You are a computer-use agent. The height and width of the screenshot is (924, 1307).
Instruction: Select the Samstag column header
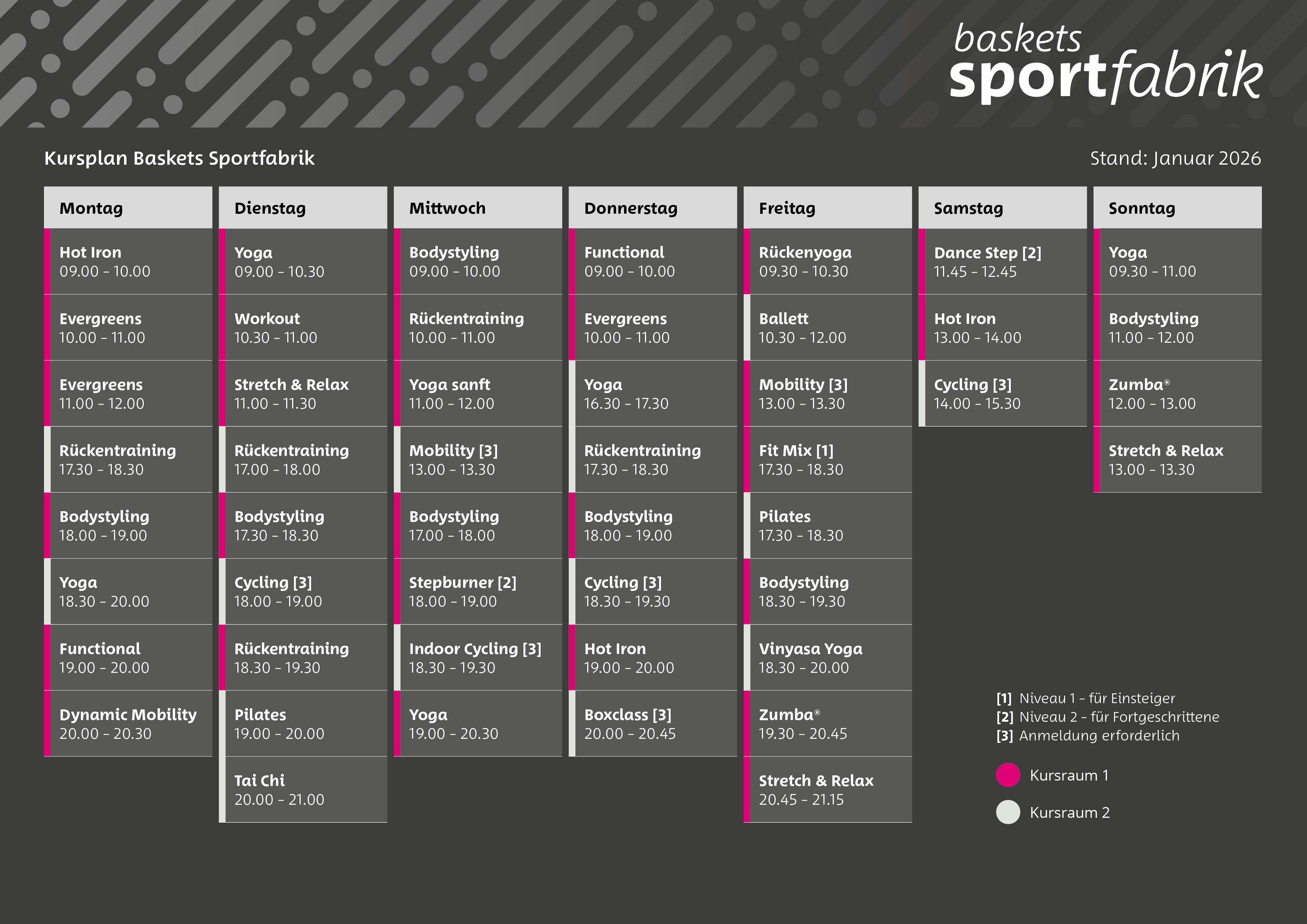click(x=1003, y=208)
